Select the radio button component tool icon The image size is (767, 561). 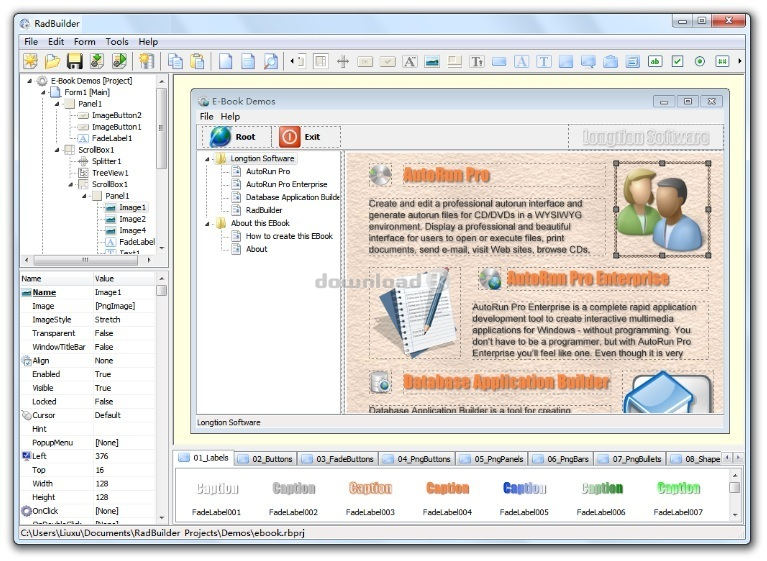pos(700,61)
